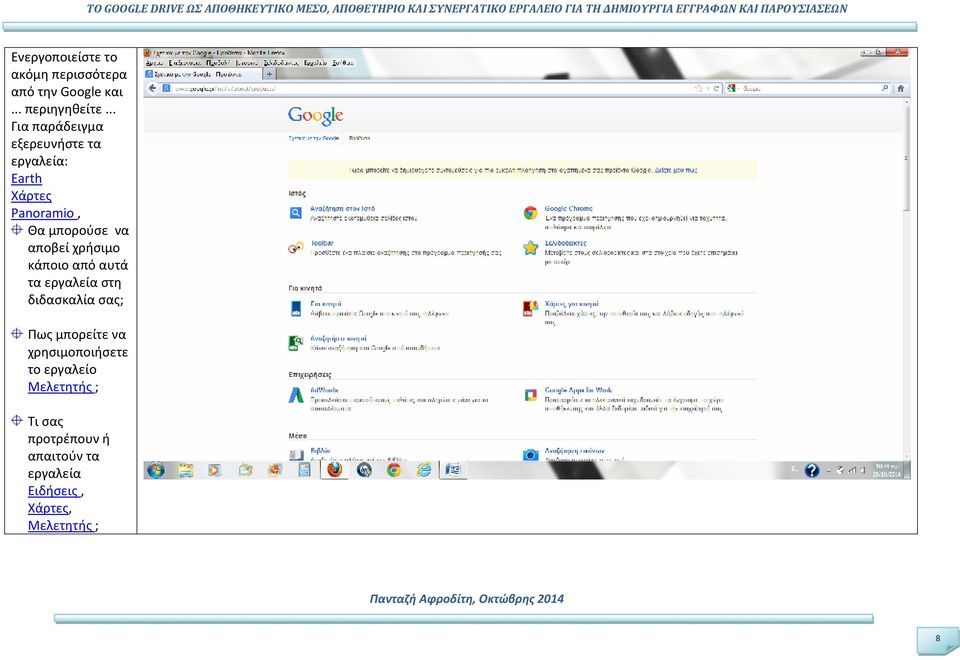This screenshot has width=960, height=660.
Task: Open Windows Media Player from the taskbar
Action: (214, 470)
